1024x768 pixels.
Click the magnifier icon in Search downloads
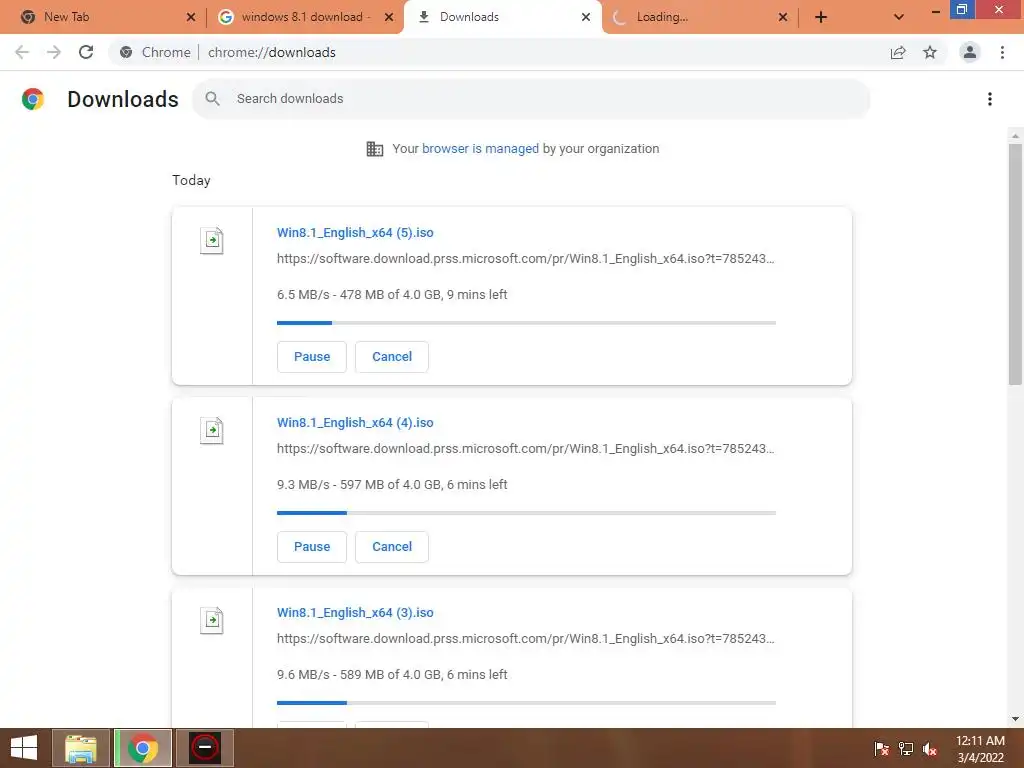point(212,99)
